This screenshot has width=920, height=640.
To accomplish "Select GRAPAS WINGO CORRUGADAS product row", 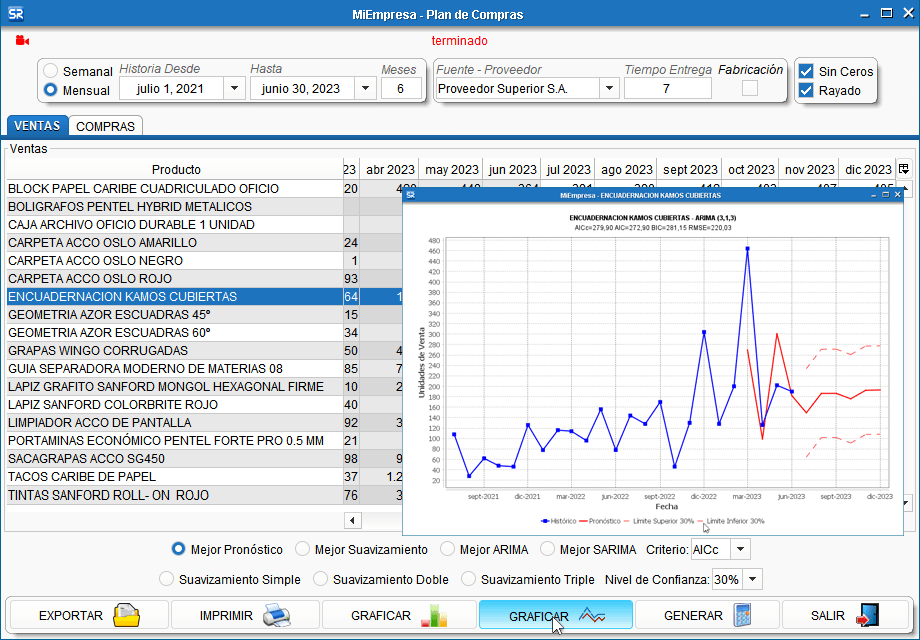I will click(98, 351).
